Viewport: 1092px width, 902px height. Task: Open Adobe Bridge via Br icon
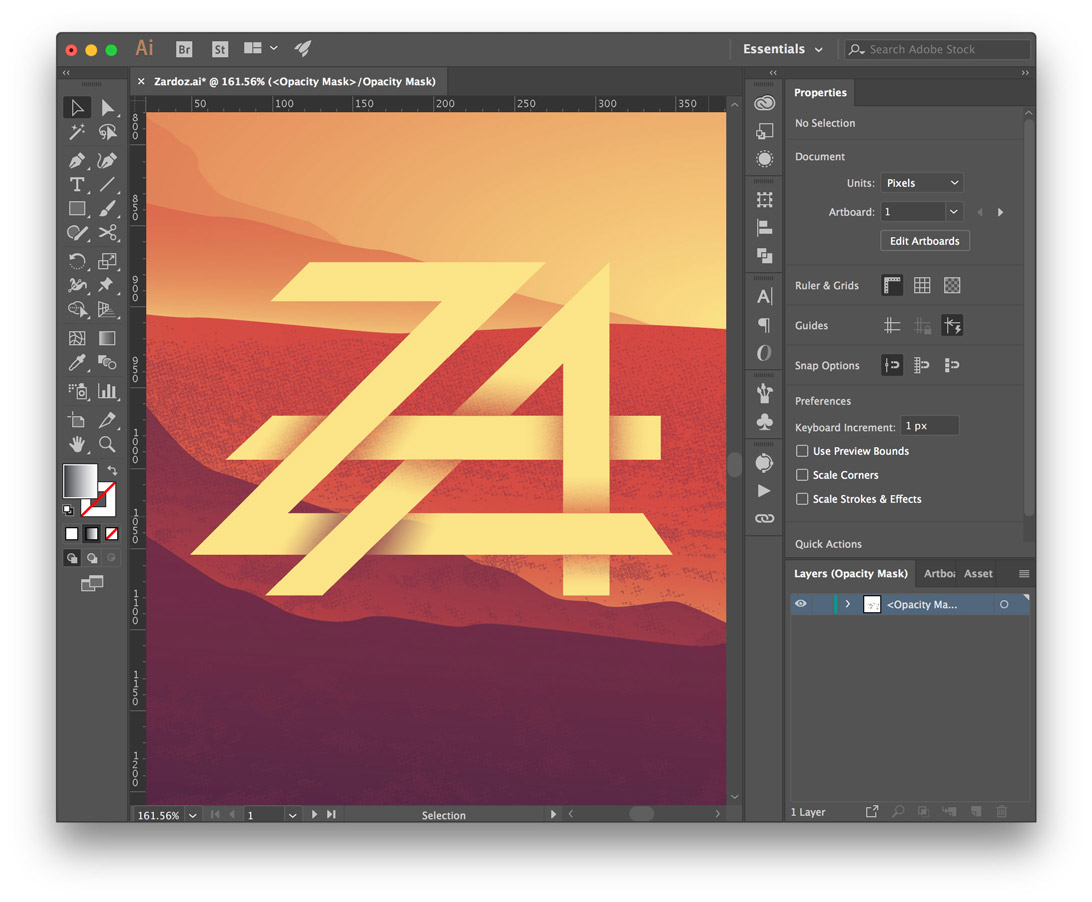184,49
